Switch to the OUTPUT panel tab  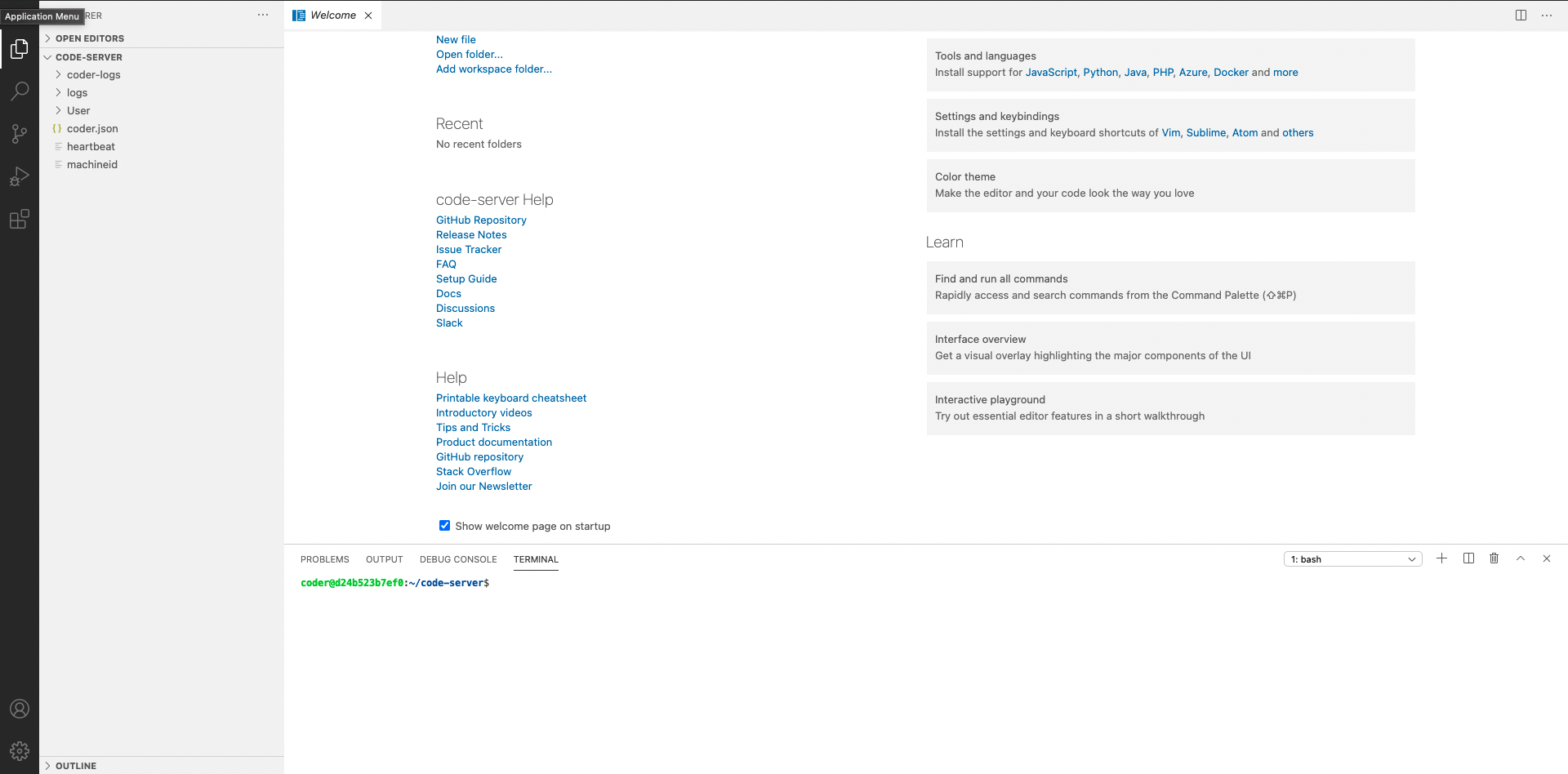[384, 559]
